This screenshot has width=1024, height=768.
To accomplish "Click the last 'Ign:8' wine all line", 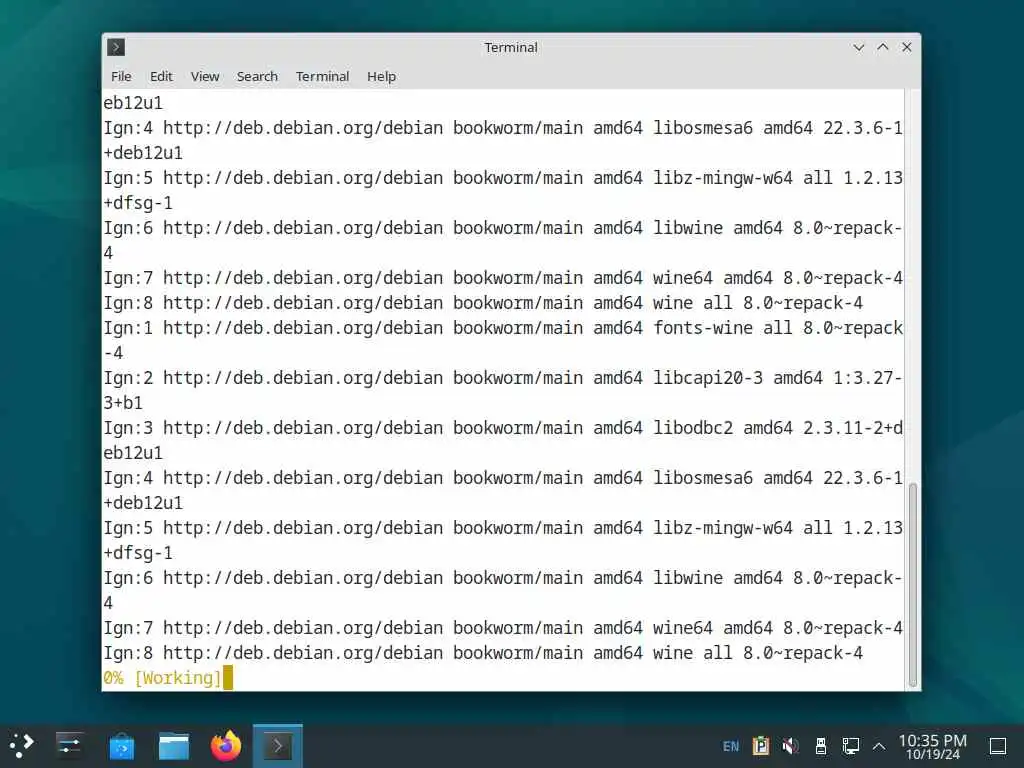I will (x=483, y=653).
